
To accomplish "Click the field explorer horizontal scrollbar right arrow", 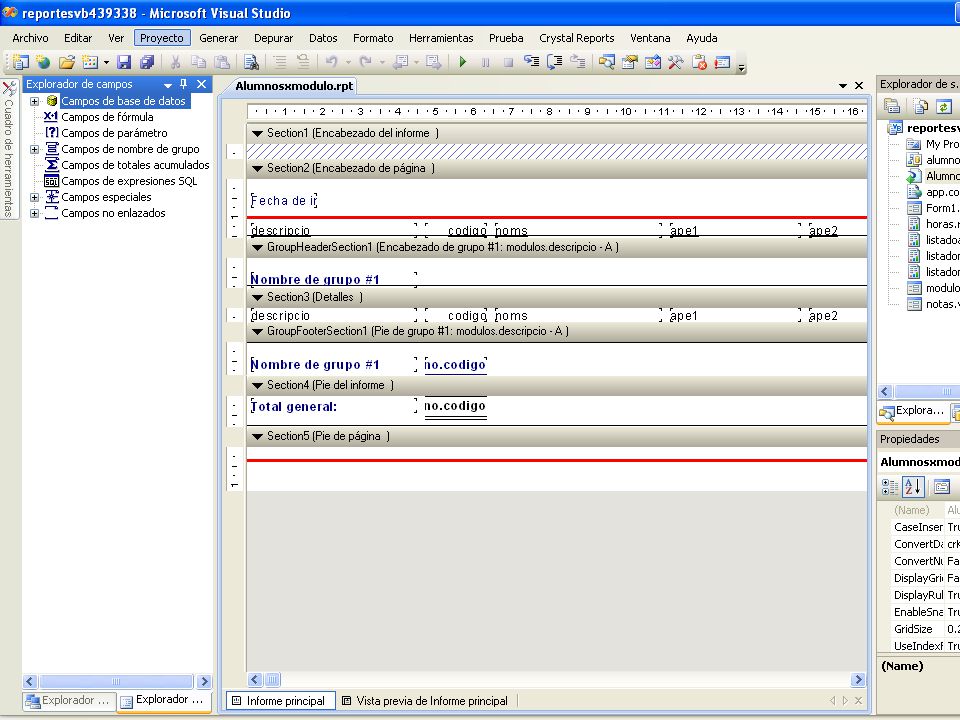I will [204, 681].
